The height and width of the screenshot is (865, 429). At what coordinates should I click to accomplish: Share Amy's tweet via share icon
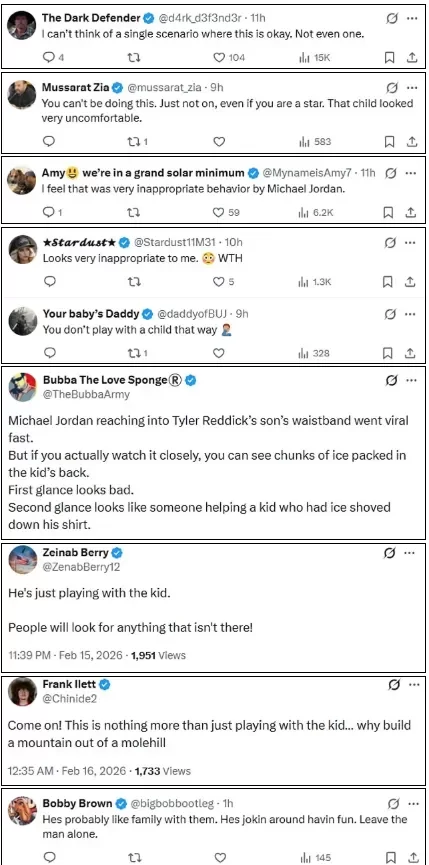410,212
